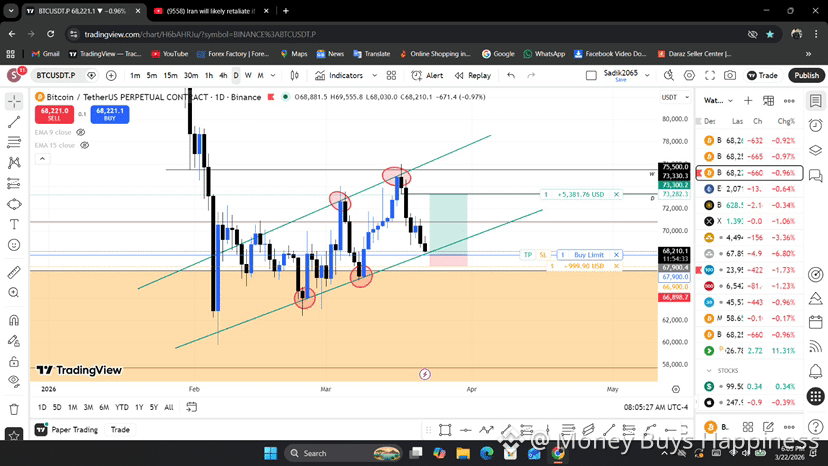Select the ruler measure tool

[x=14, y=272]
